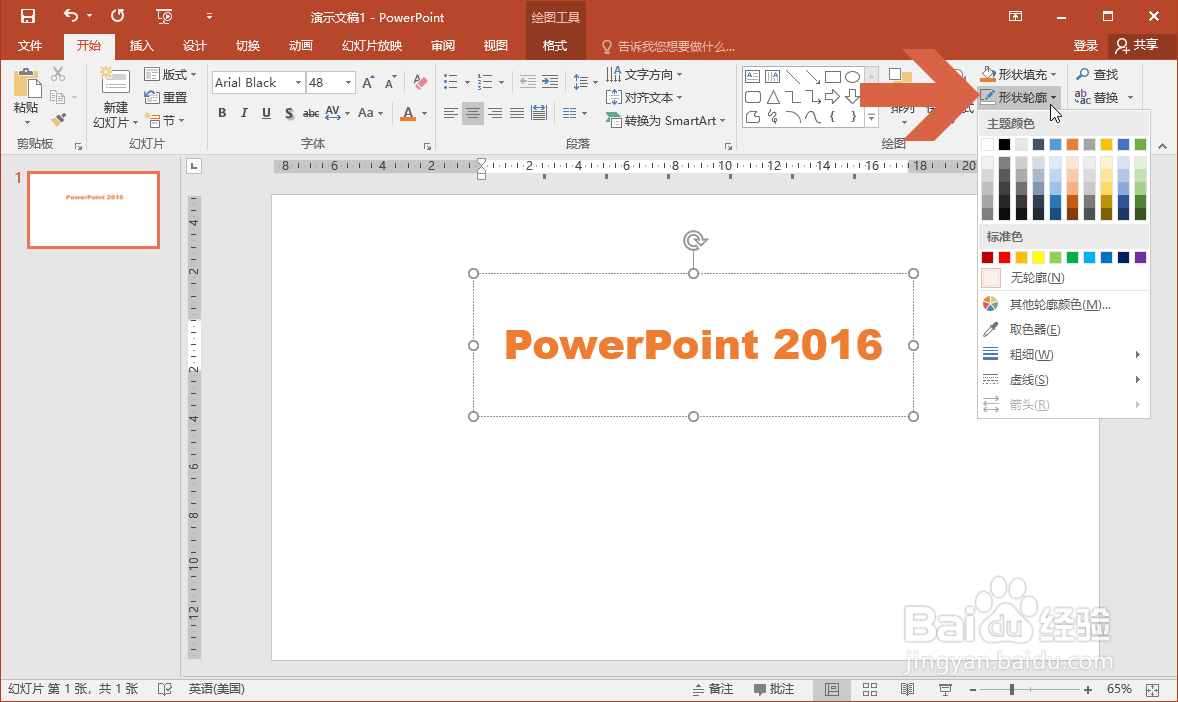This screenshot has height=702, width=1178.
Task: Click the 查找 find button
Action: pos(1097,74)
